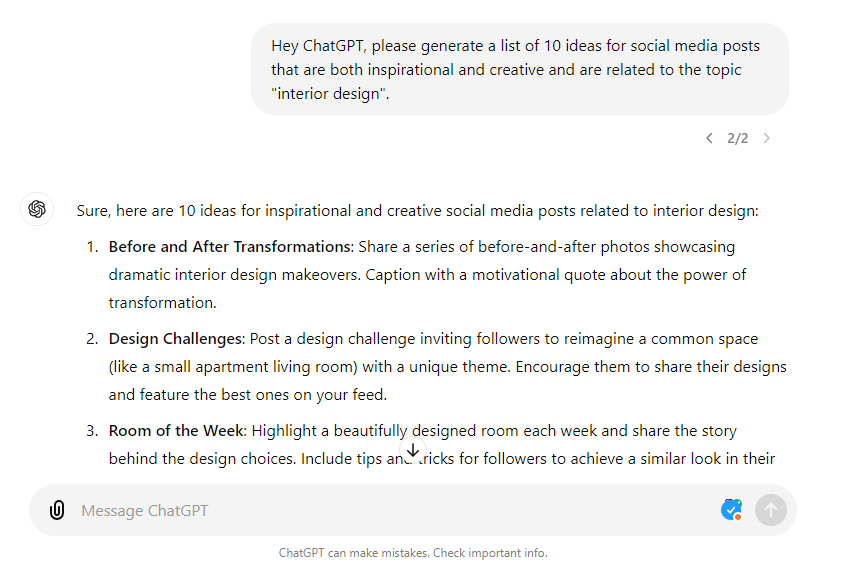Click the send message up-arrow button

pyautogui.click(x=771, y=510)
